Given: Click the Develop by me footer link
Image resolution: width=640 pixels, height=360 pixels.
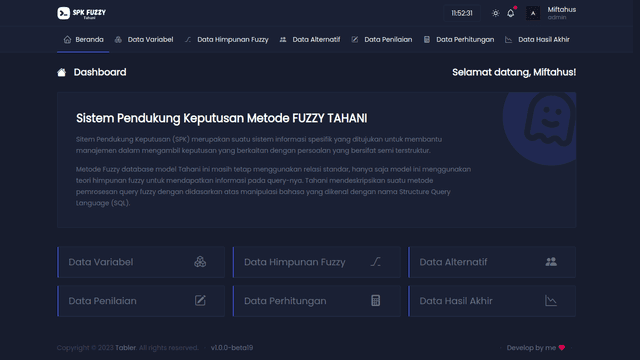Looking at the screenshot, I should point(536,348).
